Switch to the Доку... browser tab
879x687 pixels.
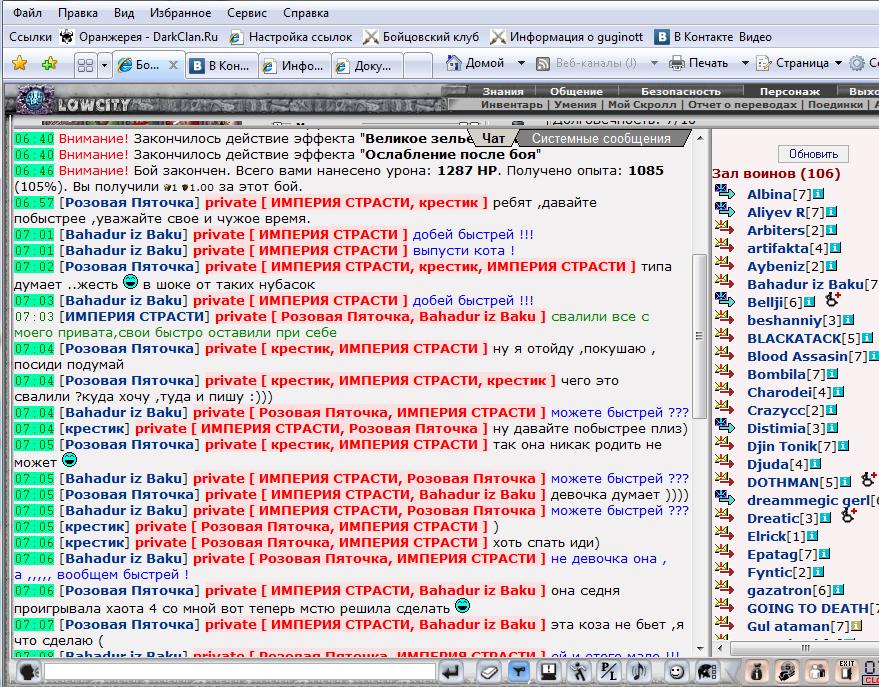(x=367, y=66)
